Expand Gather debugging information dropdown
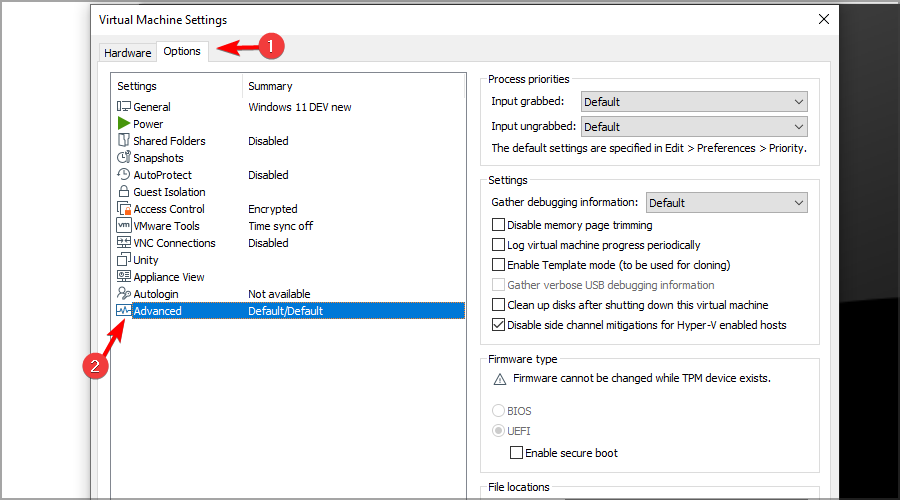Image resolution: width=900 pixels, height=500 pixels. pyautogui.click(x=726, y=203)
